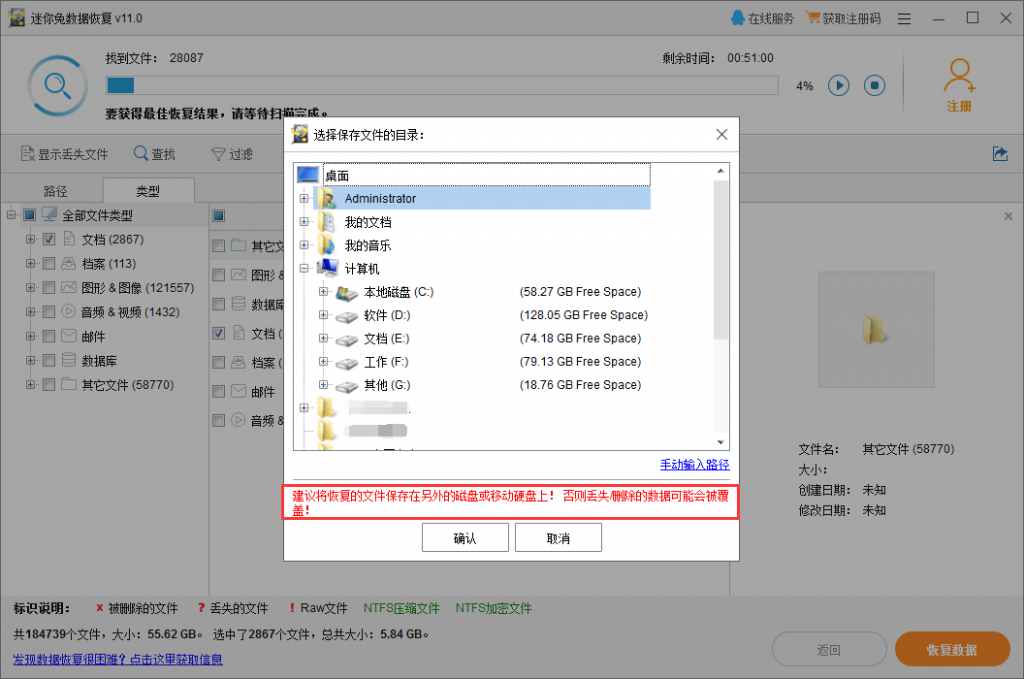The image size is (1024, 679).
Task: Open the hamburger menu in title bar
Action: pos(904,19)
